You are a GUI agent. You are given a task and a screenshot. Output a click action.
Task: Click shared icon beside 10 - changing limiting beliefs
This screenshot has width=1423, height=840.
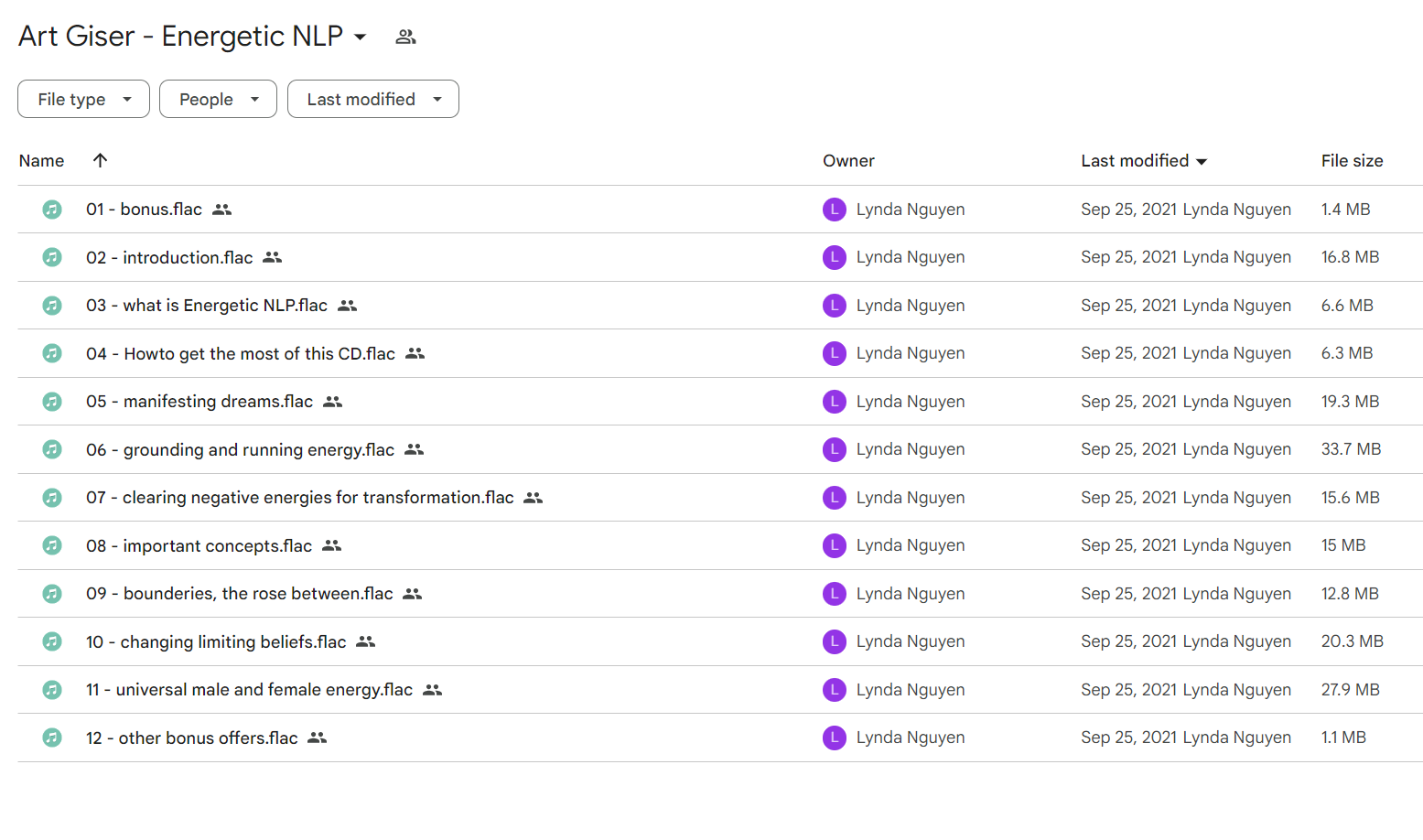[366, 641]
